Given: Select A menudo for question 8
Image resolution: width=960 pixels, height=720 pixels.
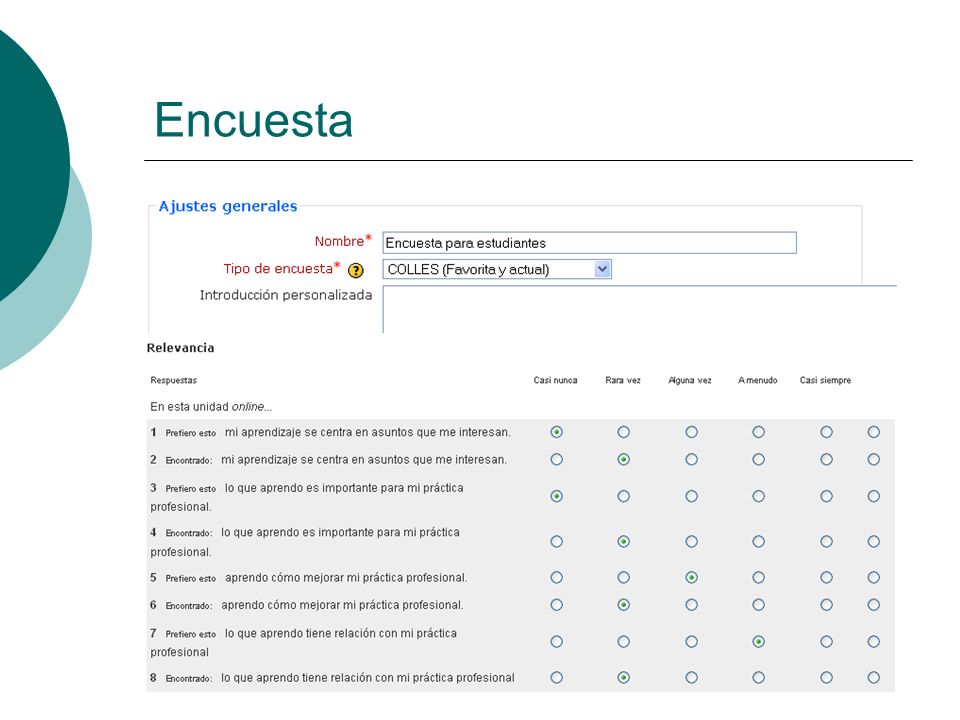Looking at the screenshot, I should coord(759,678).
